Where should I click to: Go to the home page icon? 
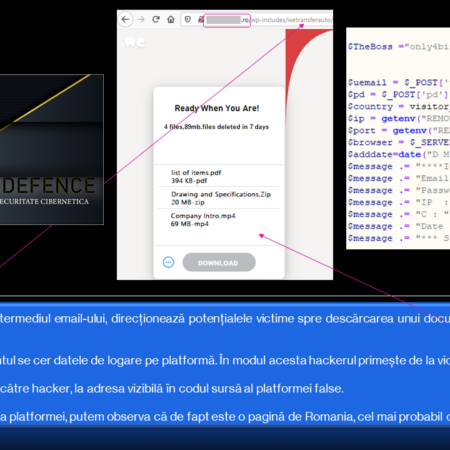[171, 20]
